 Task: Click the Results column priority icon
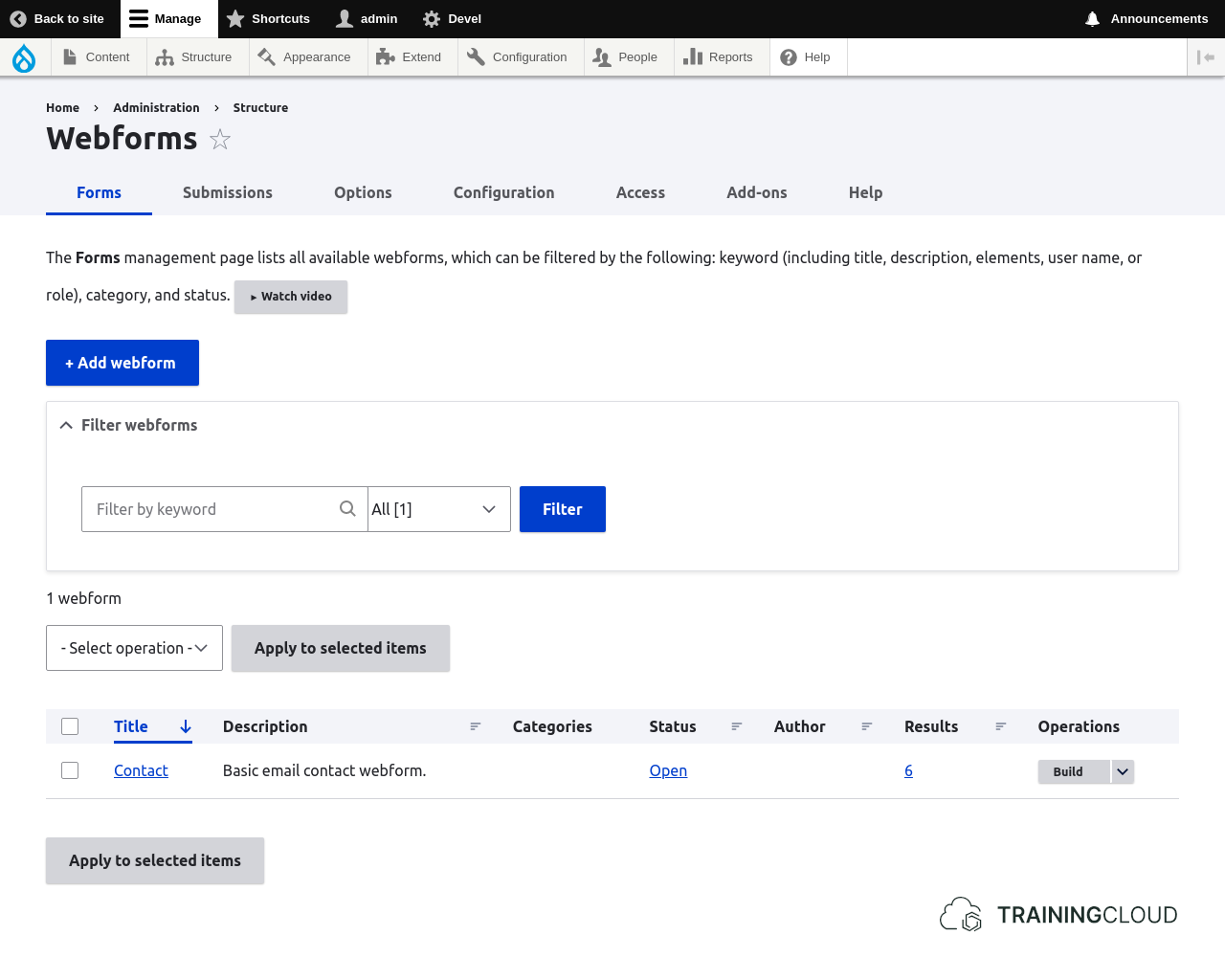click(1001, 726)
